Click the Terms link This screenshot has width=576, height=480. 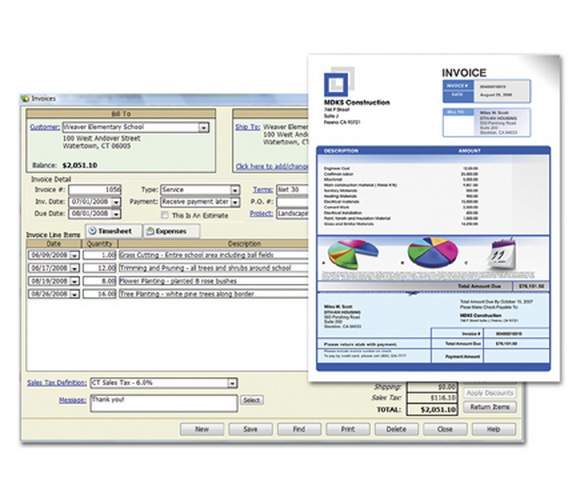click(263, 190)
